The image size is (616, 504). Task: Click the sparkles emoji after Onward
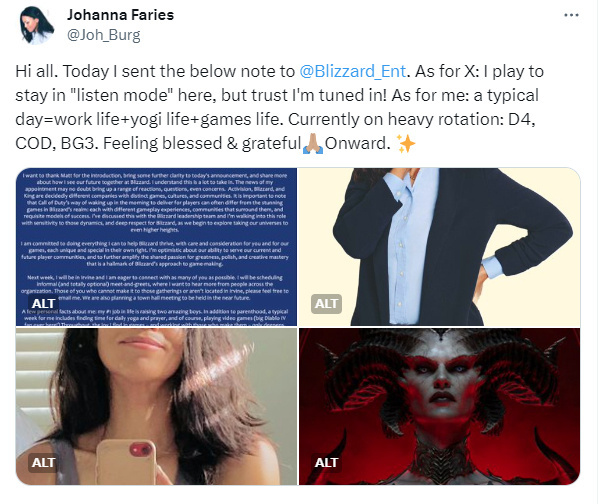pos(406,143)
